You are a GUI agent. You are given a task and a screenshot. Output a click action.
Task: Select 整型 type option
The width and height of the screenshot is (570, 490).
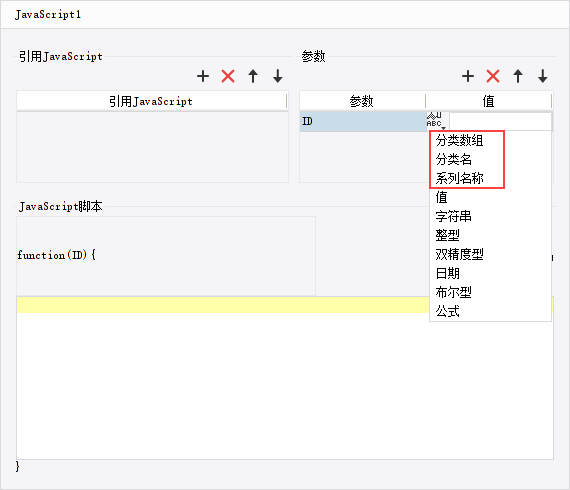pyautogui.click(x=447, y=235)
